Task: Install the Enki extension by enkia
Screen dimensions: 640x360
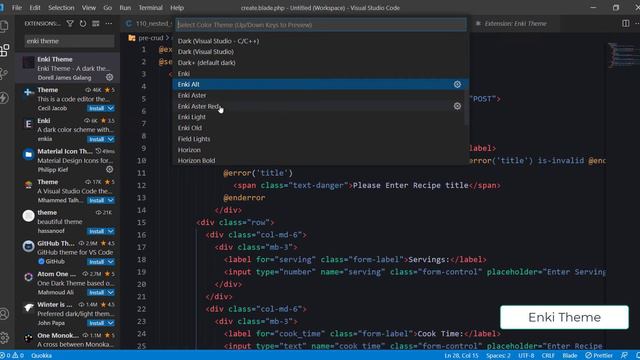Action: point(97,139)
